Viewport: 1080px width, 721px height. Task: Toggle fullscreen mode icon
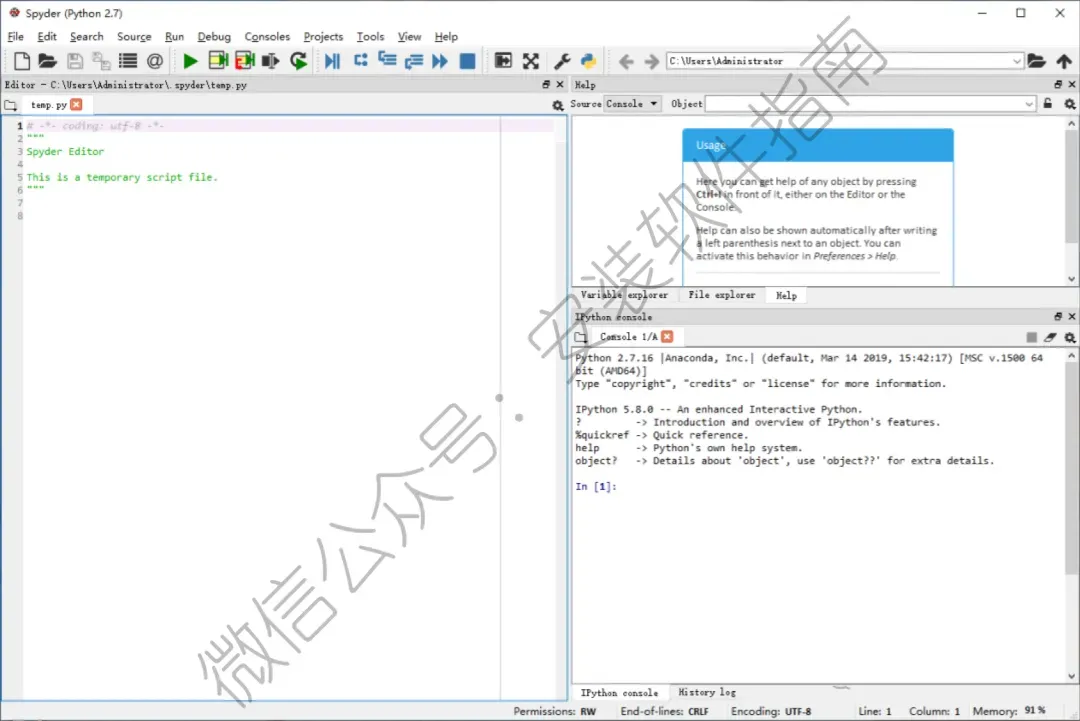tap(530, 61)
